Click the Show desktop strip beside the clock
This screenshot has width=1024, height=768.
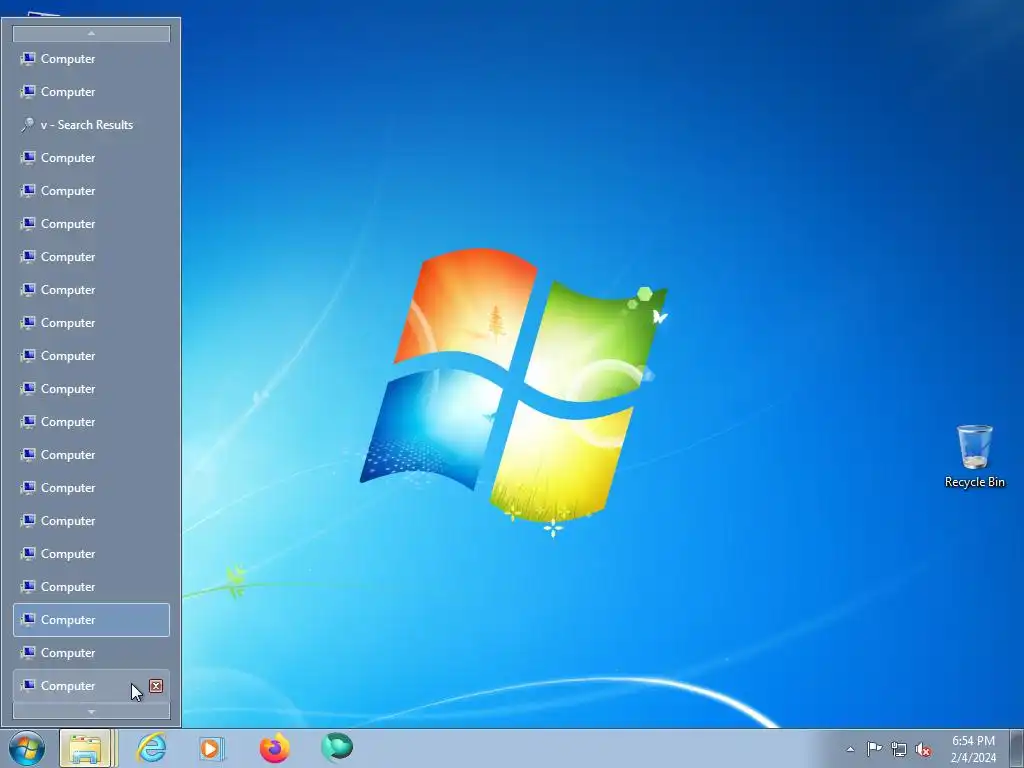click(1016, 748)
